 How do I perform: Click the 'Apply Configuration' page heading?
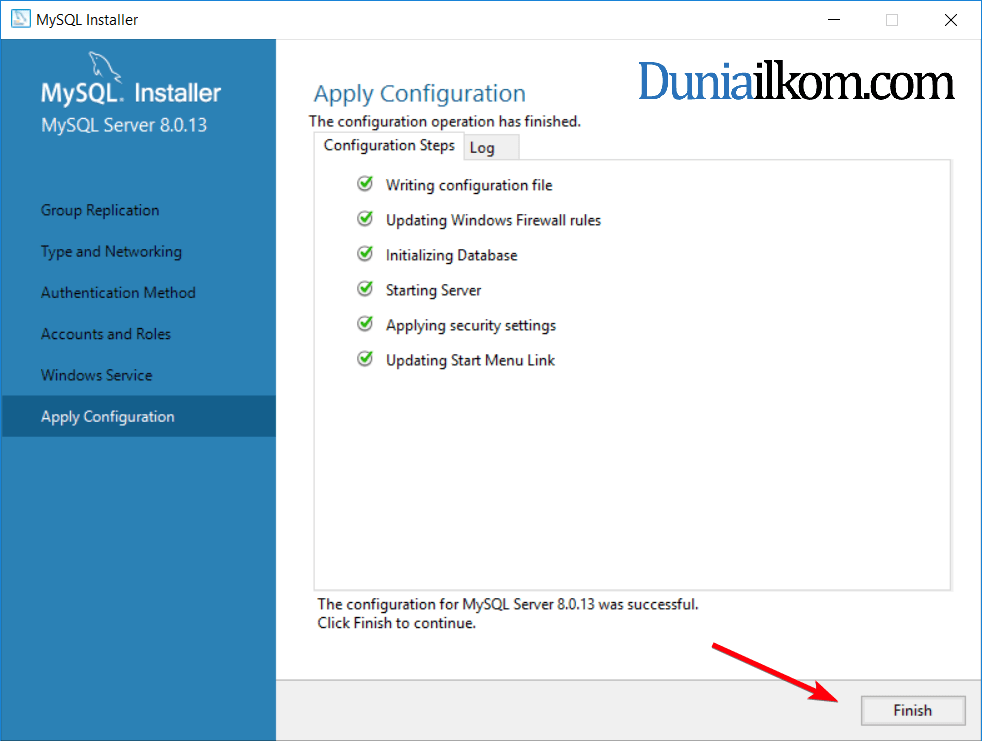pyautogui.click(x=420, y=94)
